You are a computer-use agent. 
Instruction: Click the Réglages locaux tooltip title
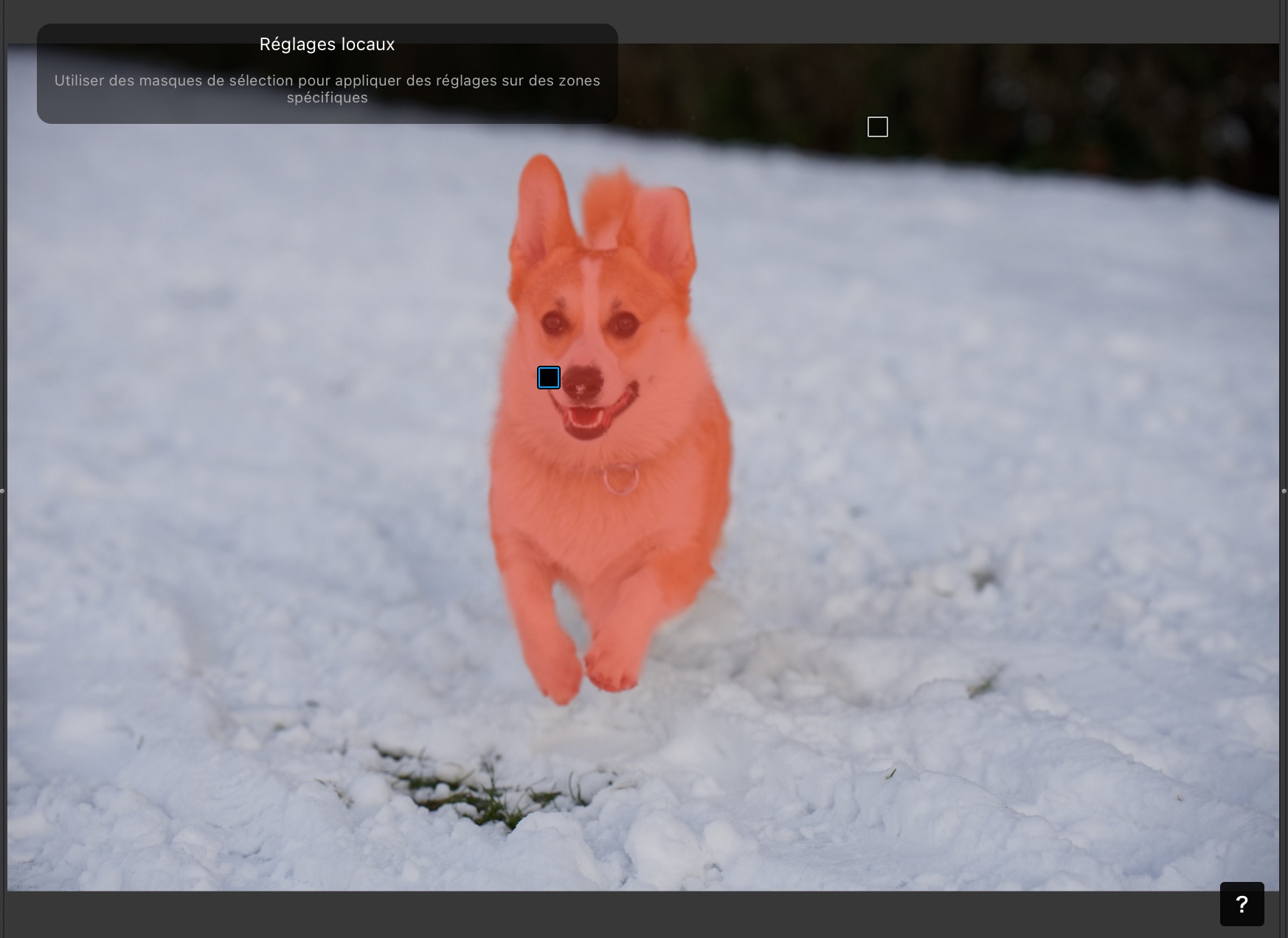point(327,44)
